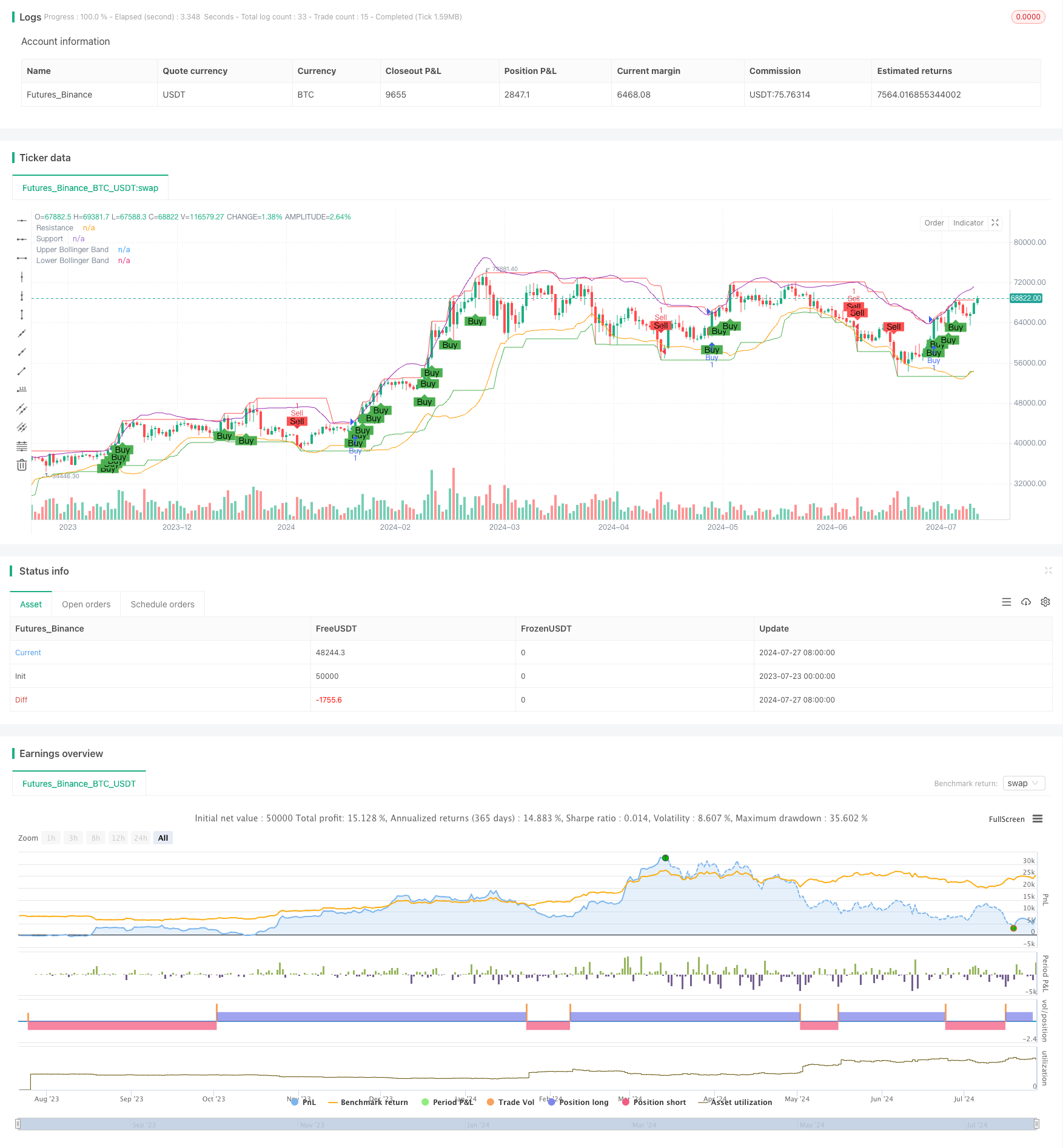Set chart zoom to 8h

coord(96,838)
